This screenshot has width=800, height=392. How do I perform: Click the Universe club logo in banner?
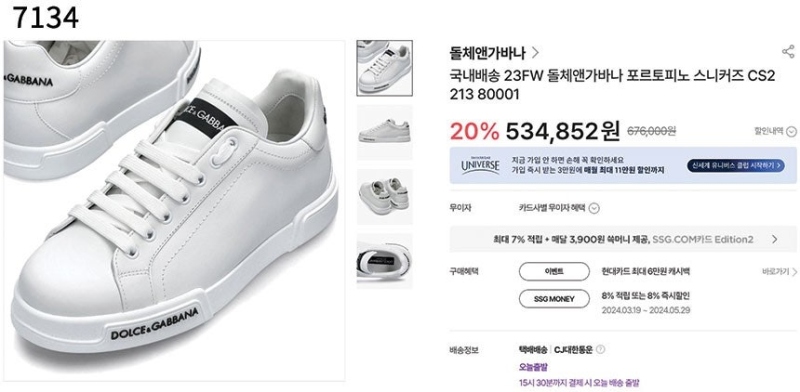click(x=480, y=165)
